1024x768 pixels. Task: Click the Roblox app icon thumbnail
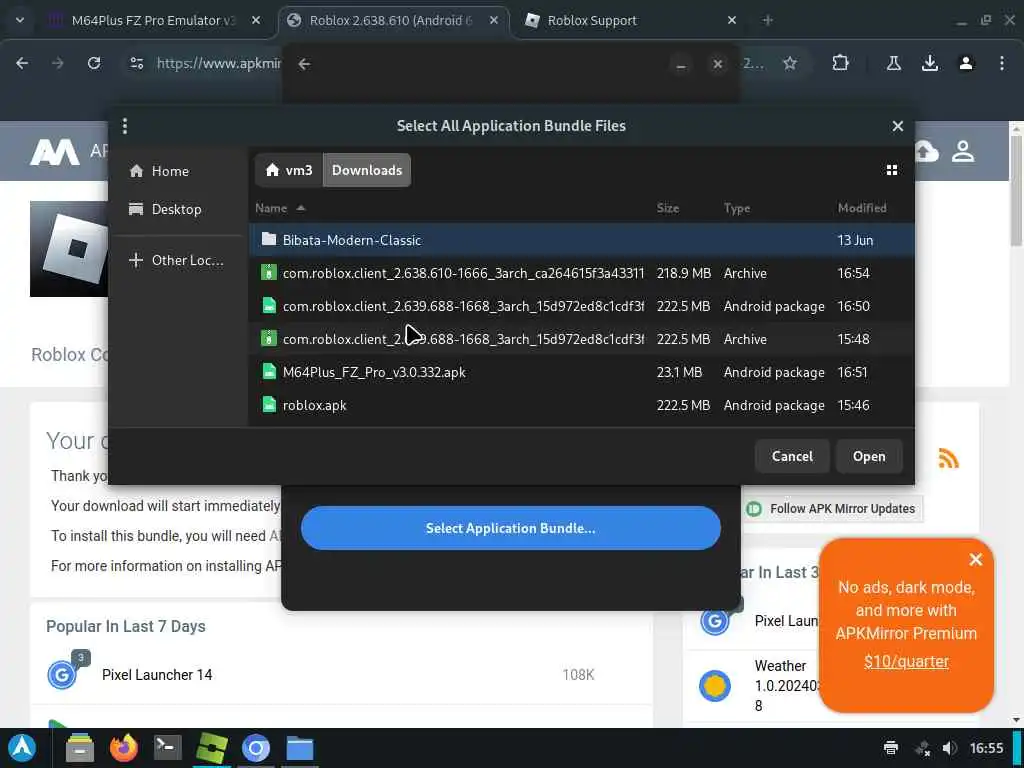pos(70,249)
